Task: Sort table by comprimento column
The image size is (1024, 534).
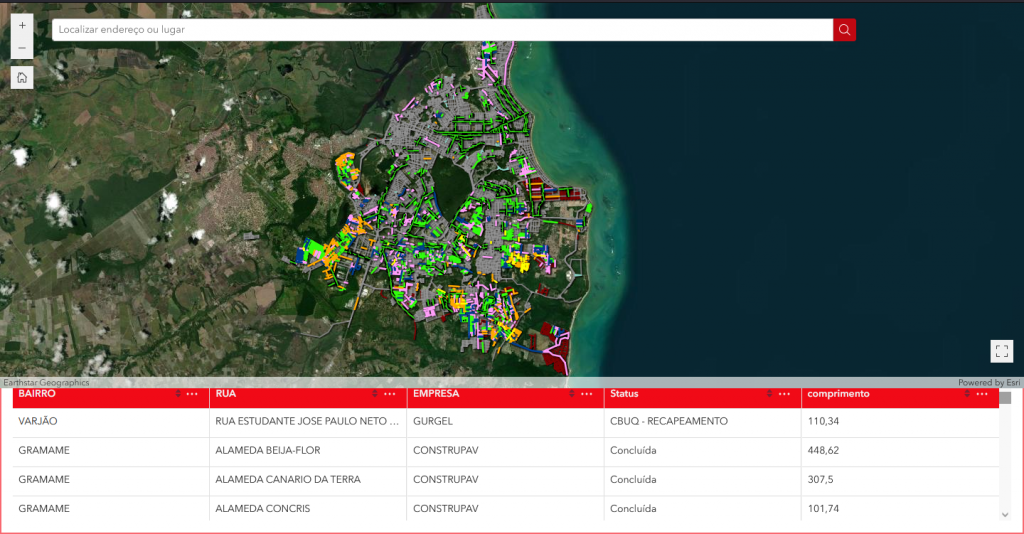Action: click(x=967, y=394)
